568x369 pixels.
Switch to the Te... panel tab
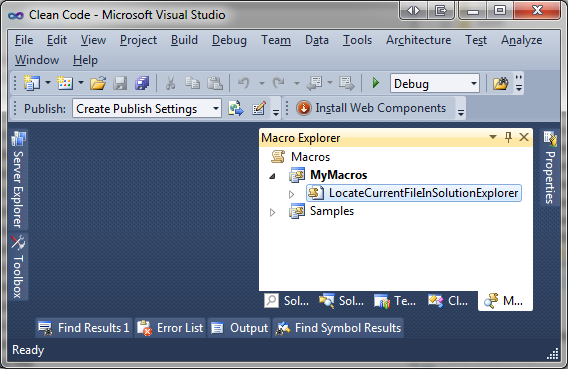pos(395,301)
